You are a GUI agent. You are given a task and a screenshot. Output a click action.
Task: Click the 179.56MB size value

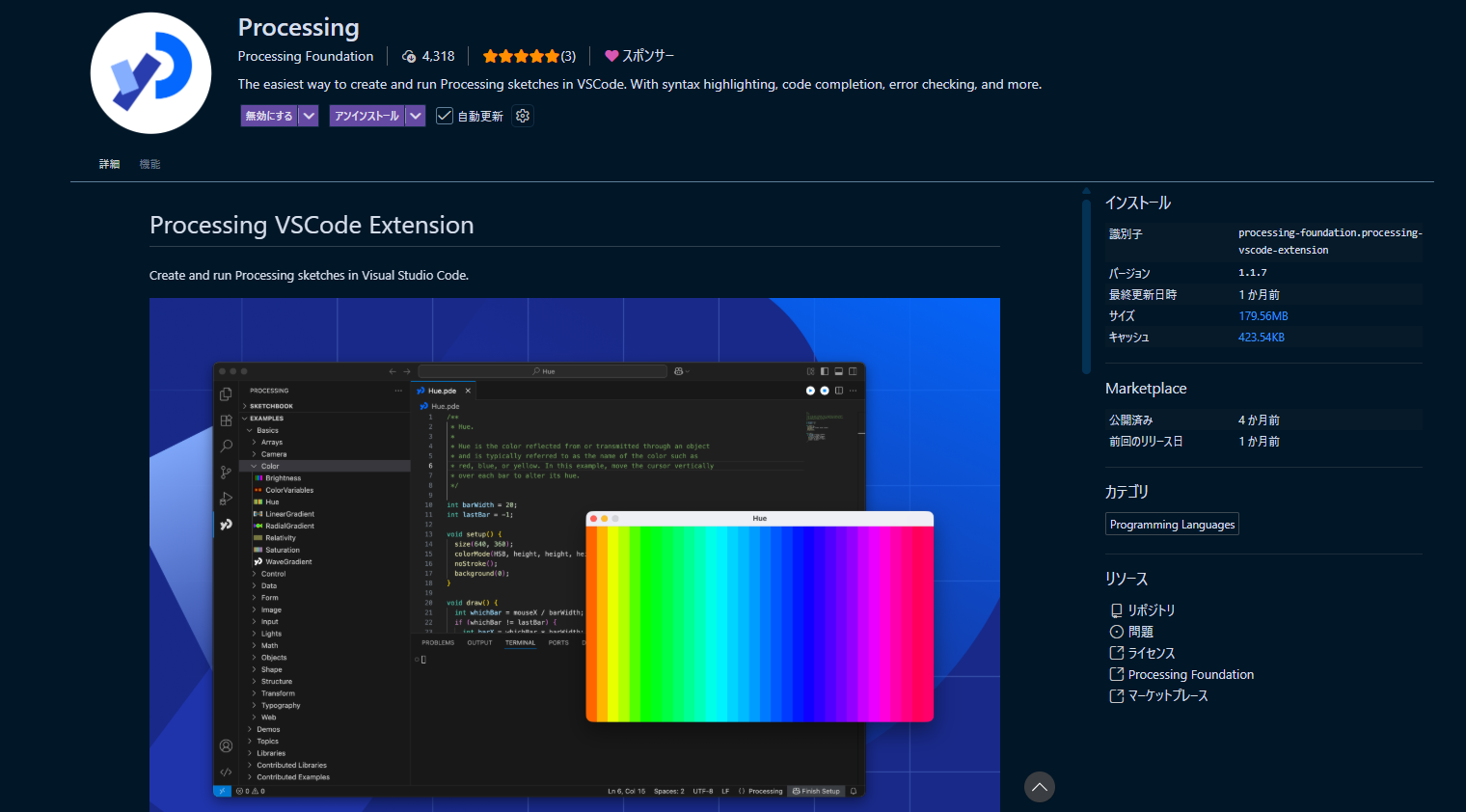1263,316
